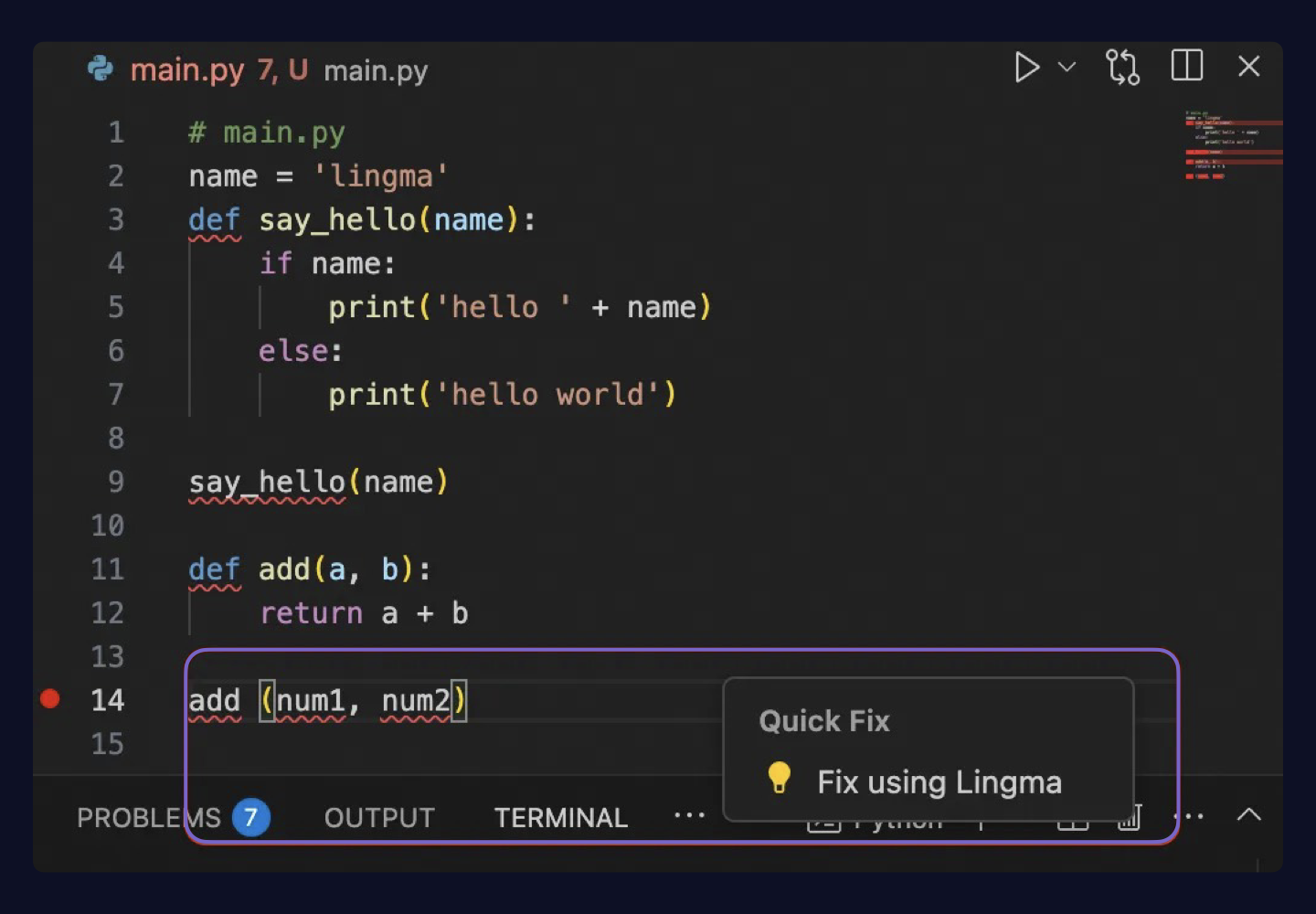Click line number 9 in the gutter
1316x914 pixels.
(x=116, y=482)
